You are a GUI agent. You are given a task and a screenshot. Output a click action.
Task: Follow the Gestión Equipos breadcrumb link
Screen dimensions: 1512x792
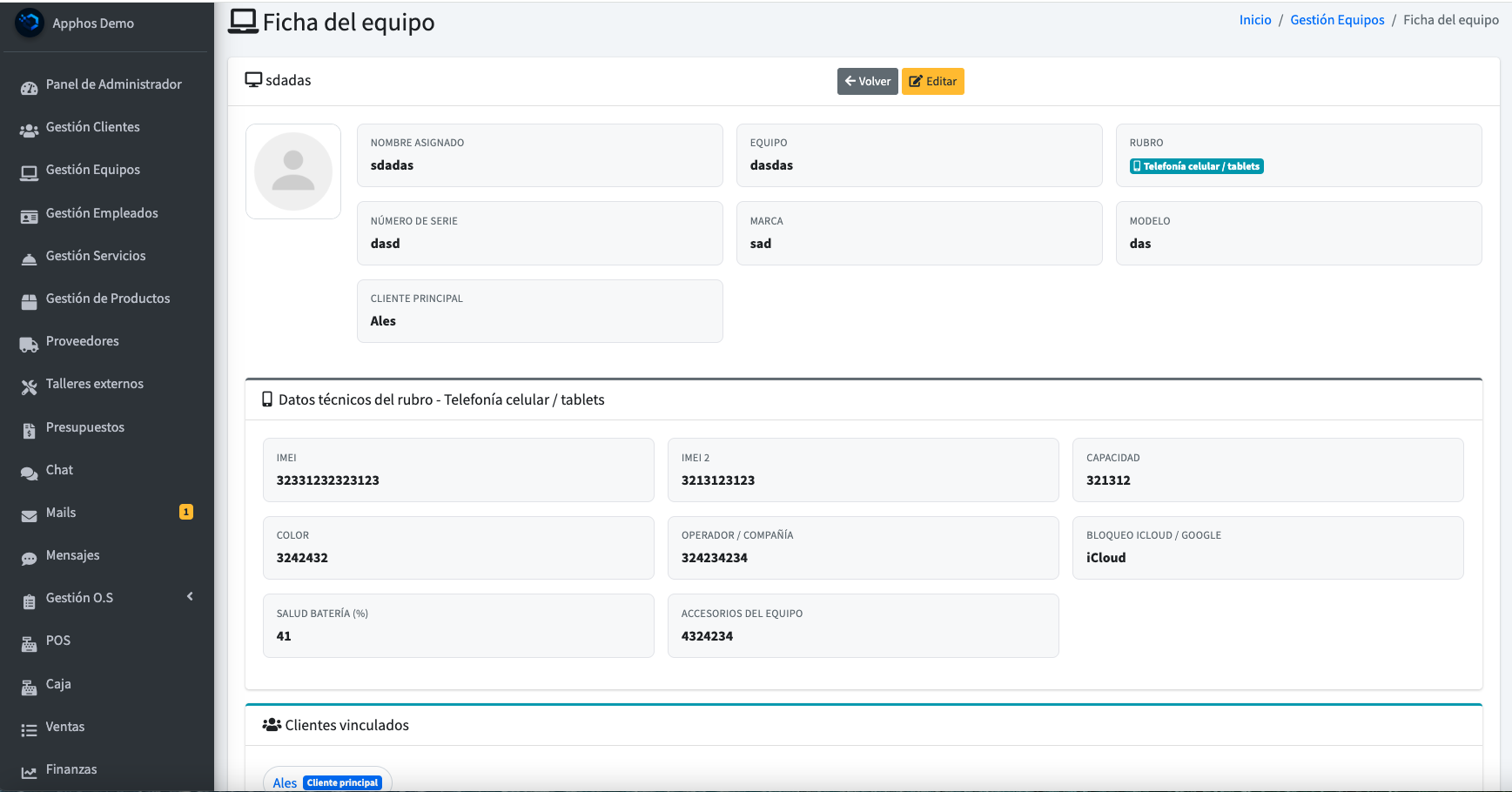[1337, 20]
